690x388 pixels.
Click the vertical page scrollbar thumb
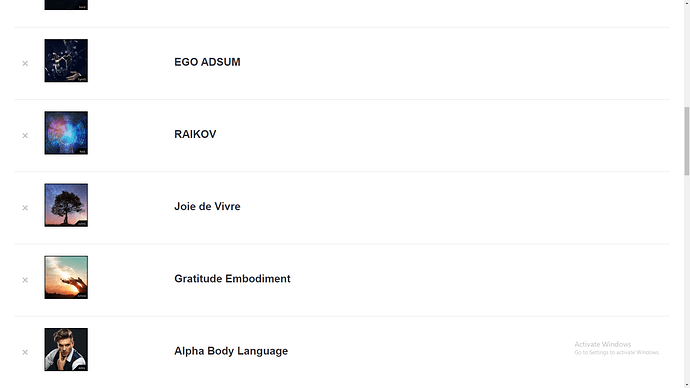(x=686, y=141)
